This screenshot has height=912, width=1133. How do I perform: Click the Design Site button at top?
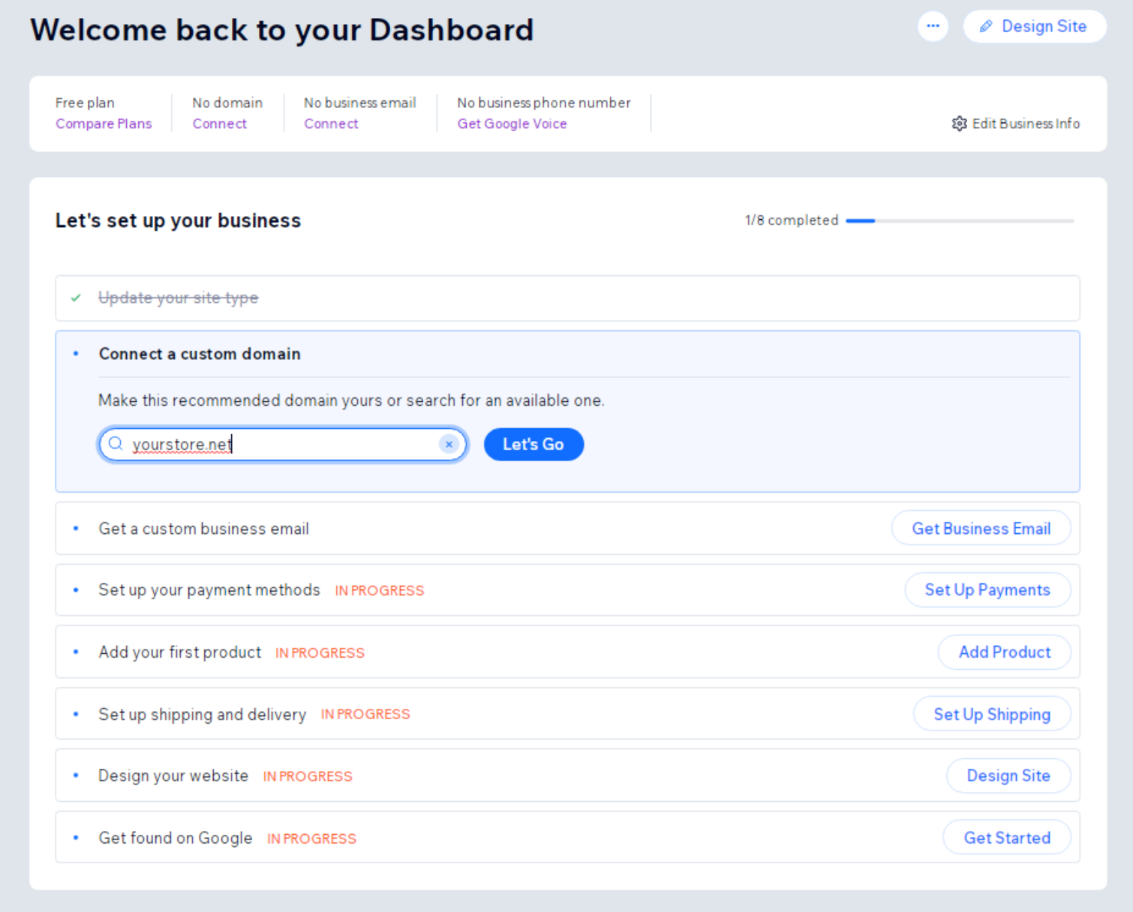1035,26
